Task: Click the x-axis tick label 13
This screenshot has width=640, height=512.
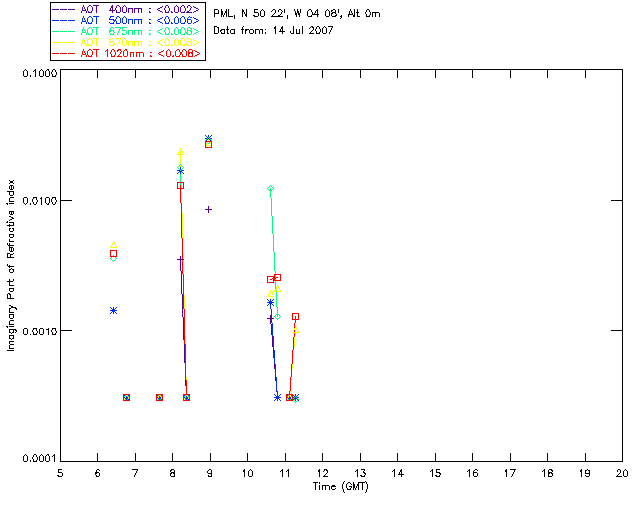Action: (360, 473)
